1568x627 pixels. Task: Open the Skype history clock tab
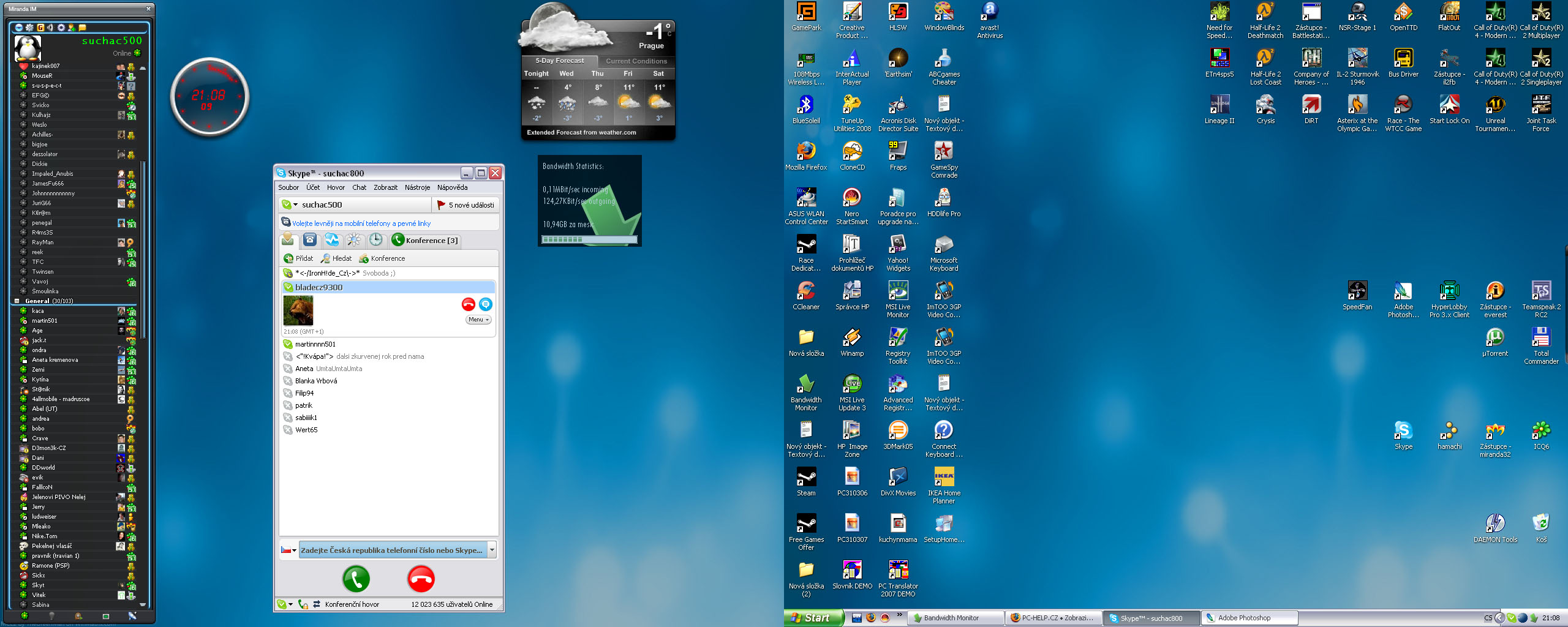click(x=375, y=240)
